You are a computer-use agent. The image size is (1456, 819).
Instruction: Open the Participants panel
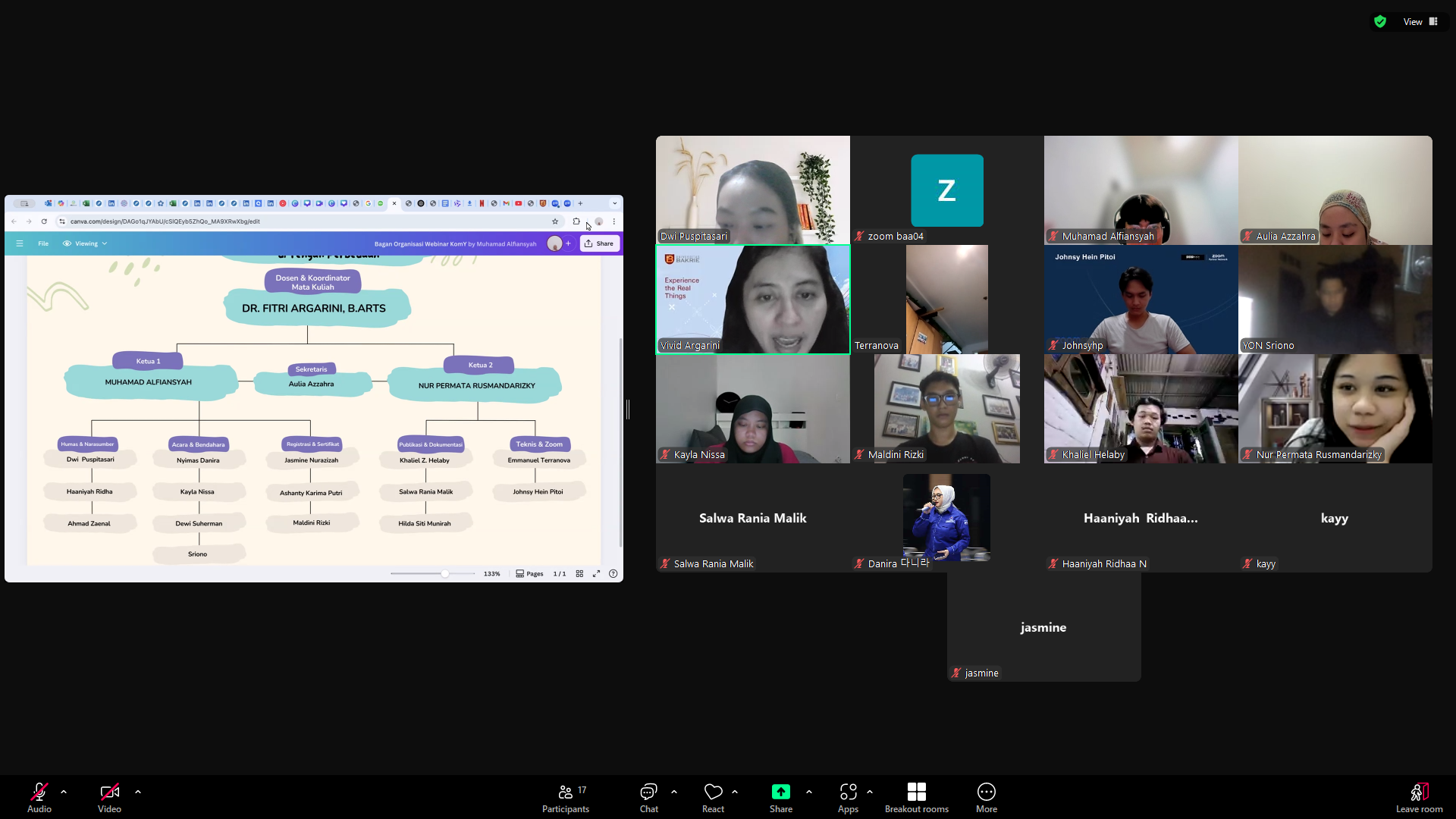click(x=566, y=798)
